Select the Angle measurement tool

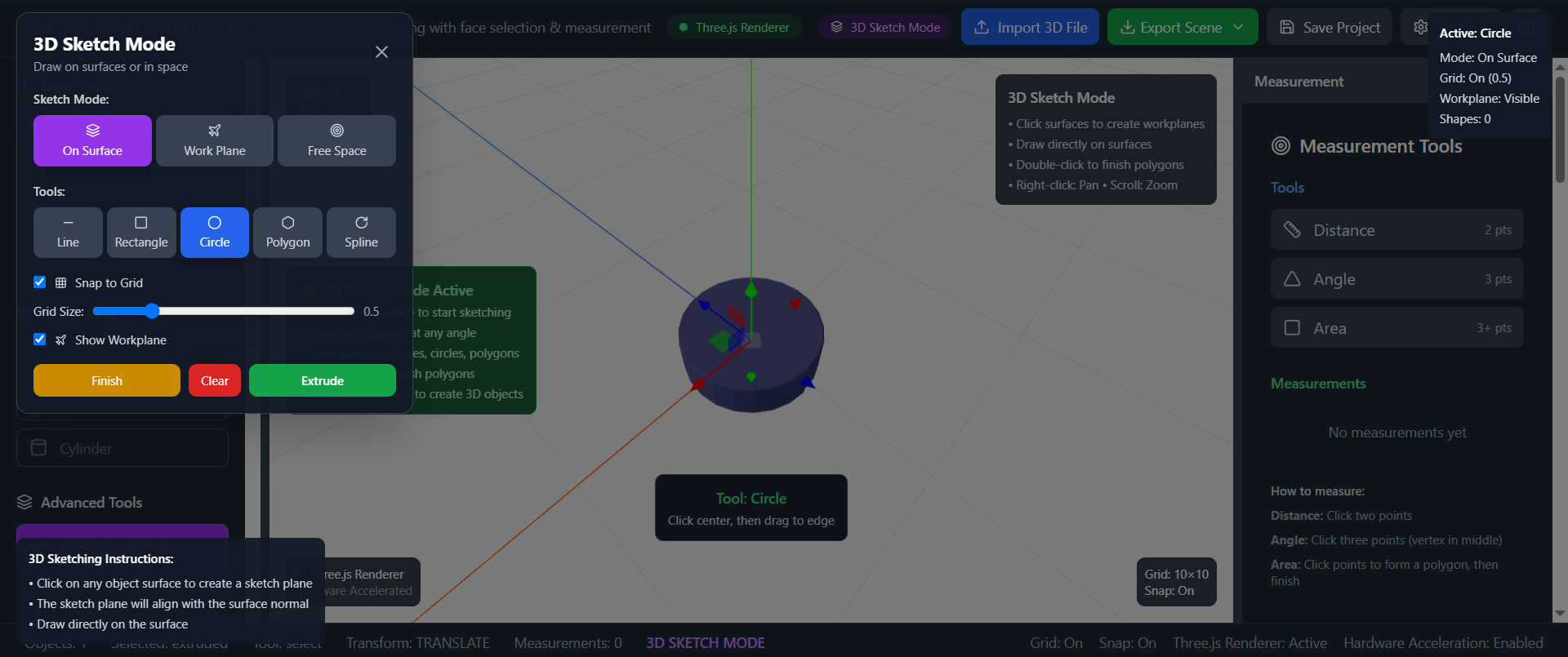click(x=1396, y=279)
